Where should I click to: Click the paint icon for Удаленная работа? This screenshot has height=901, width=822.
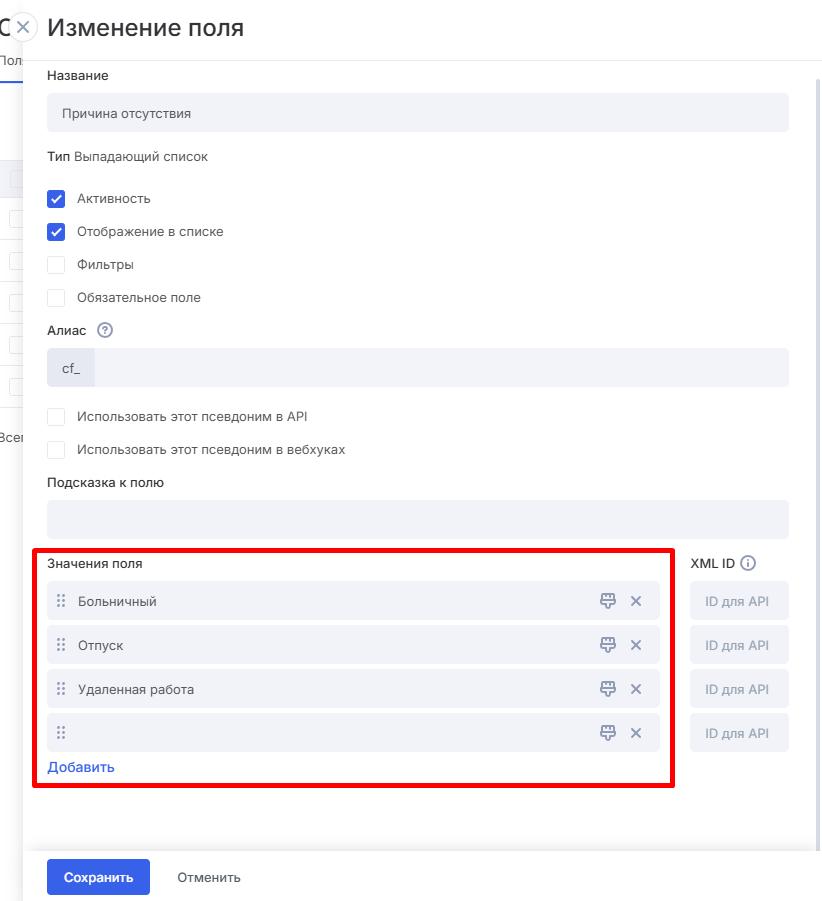pos(607,689)
